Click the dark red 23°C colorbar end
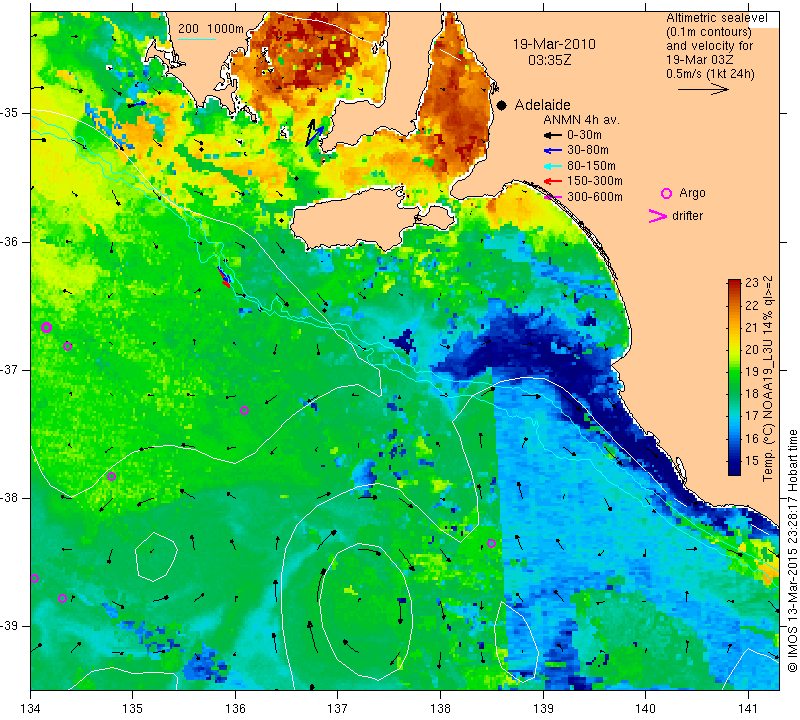 point(734,284)
